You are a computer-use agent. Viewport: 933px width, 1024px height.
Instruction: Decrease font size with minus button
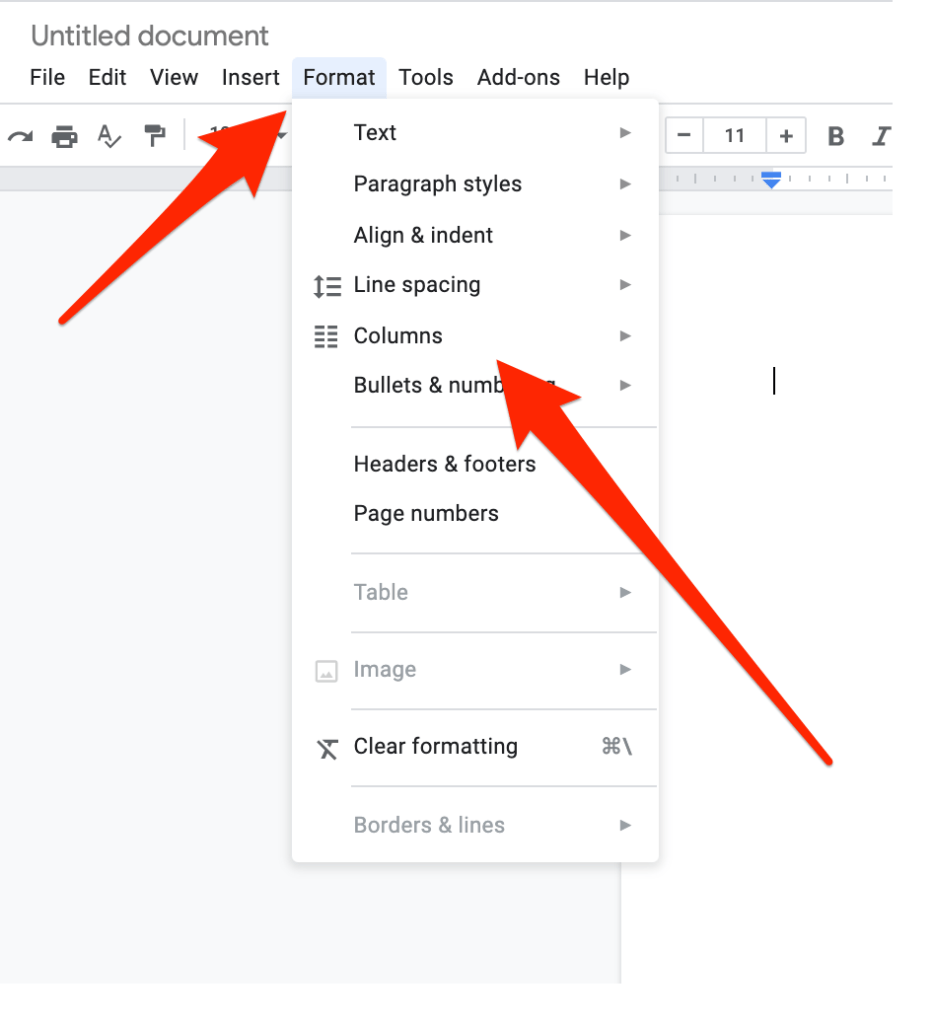click(684, 136)
